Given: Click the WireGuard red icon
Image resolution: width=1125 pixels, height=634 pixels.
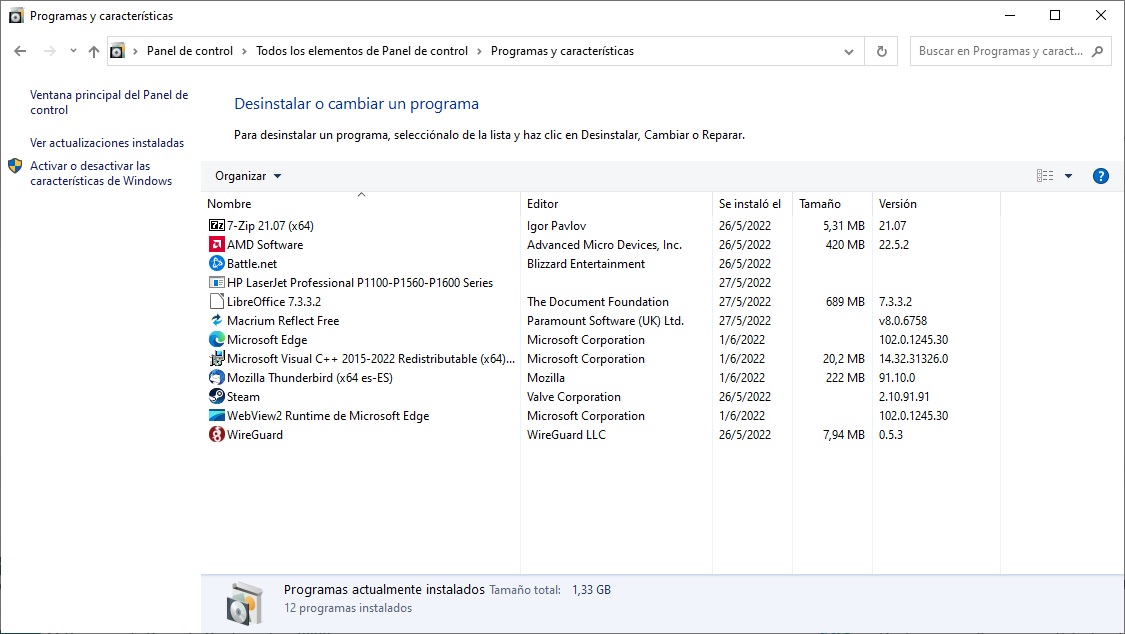Looking at the screenshot, I should pyautogui.click(x=216, y=435).
